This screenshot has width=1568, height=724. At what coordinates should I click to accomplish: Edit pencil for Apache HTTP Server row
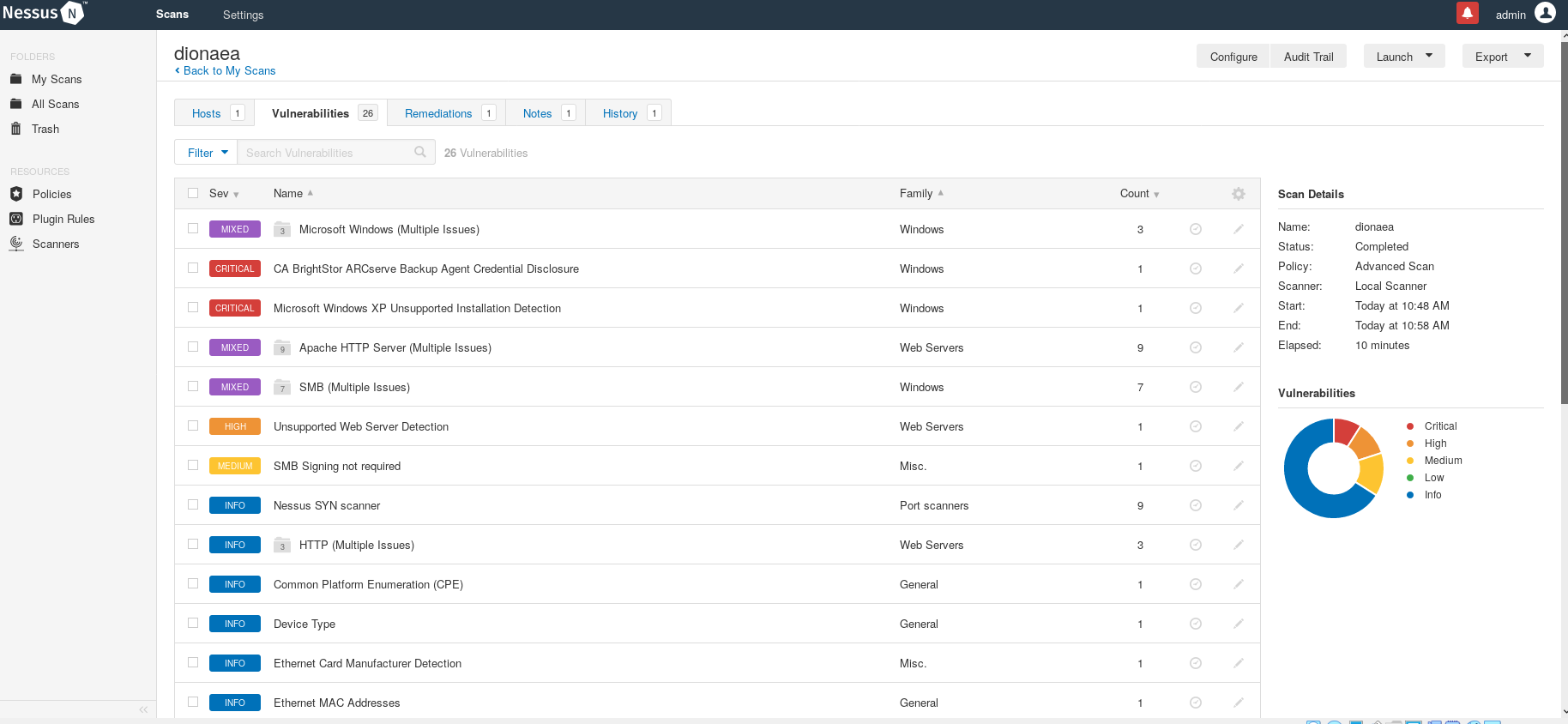click(x=1239, y=347)
